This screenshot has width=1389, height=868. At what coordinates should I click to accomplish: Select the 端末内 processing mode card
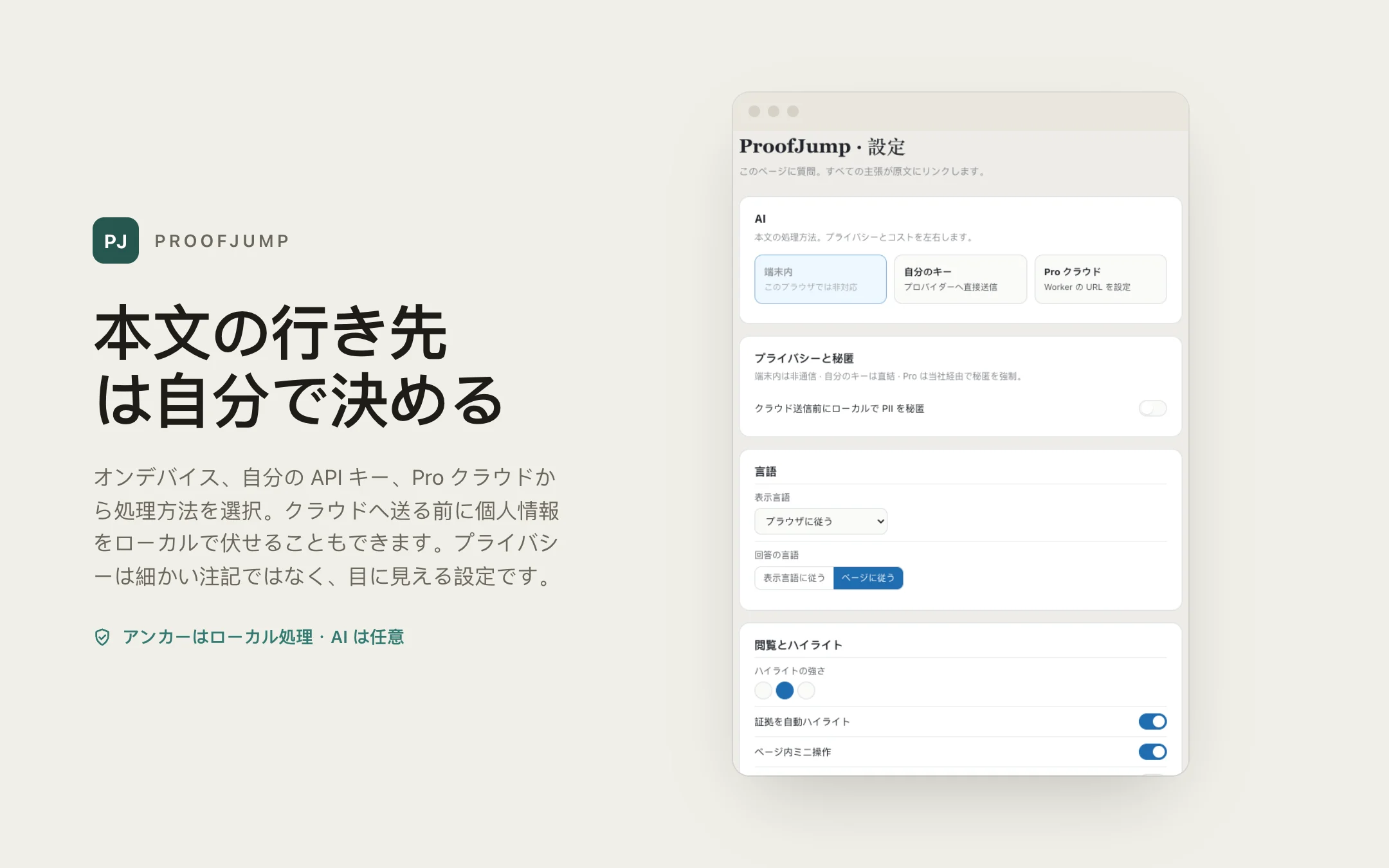820,279
